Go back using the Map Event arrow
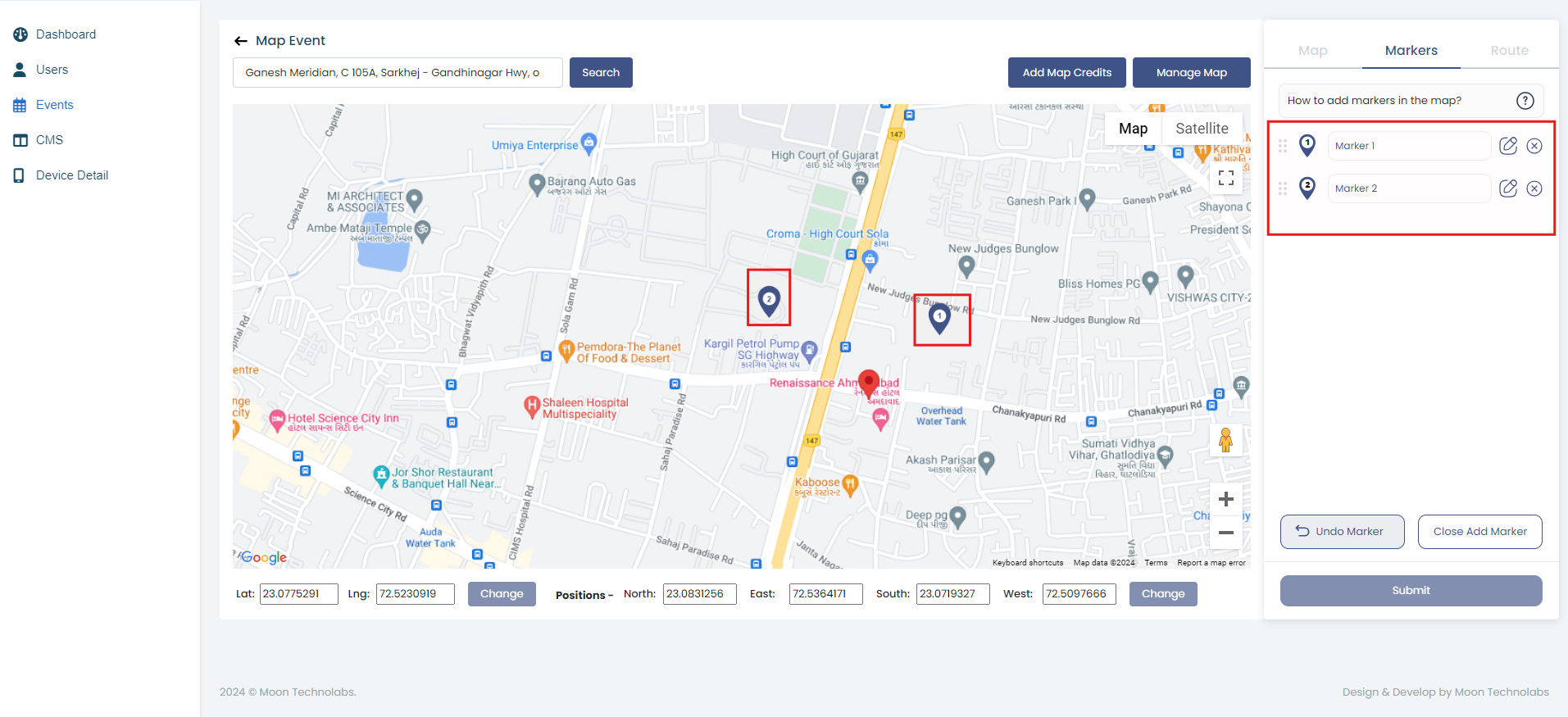Screen dimensions: 1568x717 click(241, 41)
